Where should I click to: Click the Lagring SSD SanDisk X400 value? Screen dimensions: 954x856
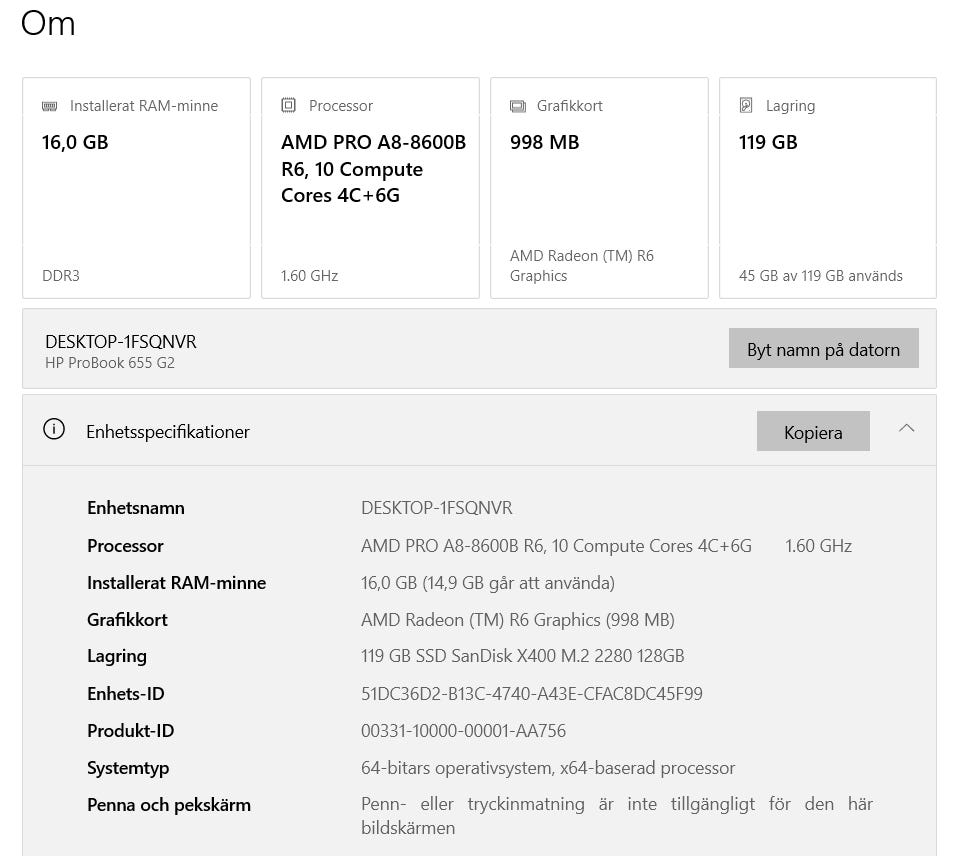tap(522, 657)
